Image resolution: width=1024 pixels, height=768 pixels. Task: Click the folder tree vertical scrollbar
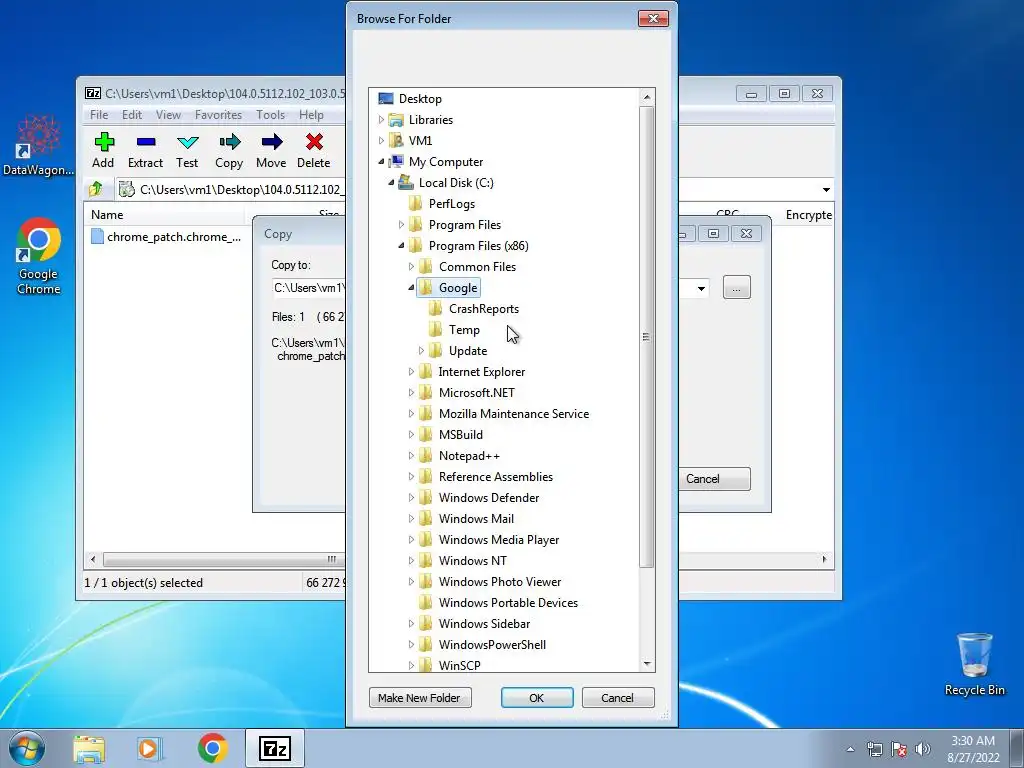(647, 336)
